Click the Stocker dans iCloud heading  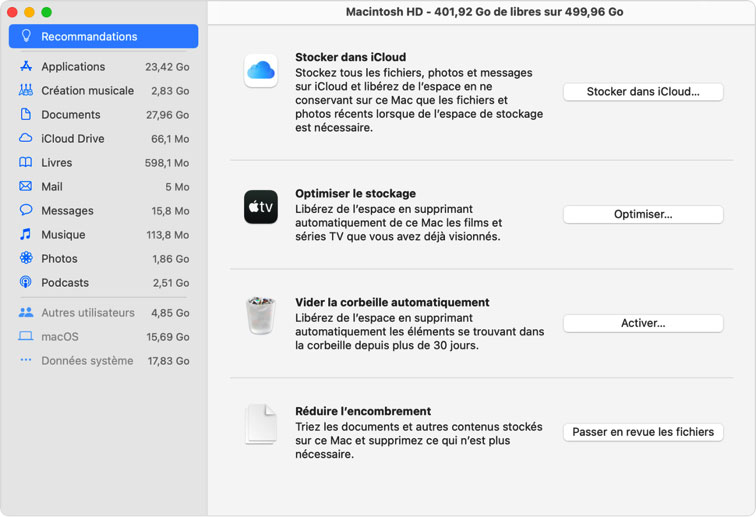(x=351, y=57)
